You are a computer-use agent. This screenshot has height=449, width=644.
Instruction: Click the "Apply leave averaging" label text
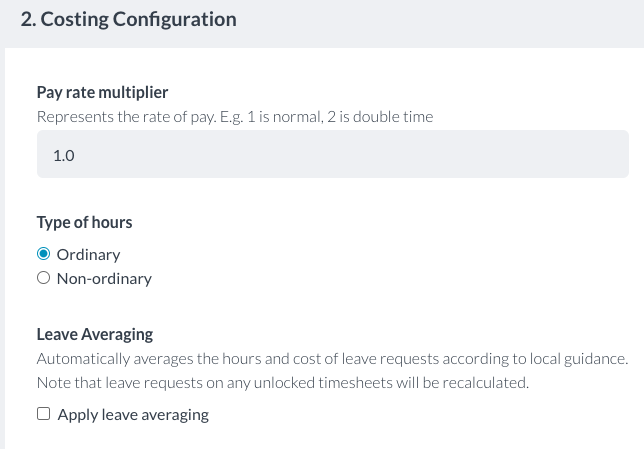[133, 415]
